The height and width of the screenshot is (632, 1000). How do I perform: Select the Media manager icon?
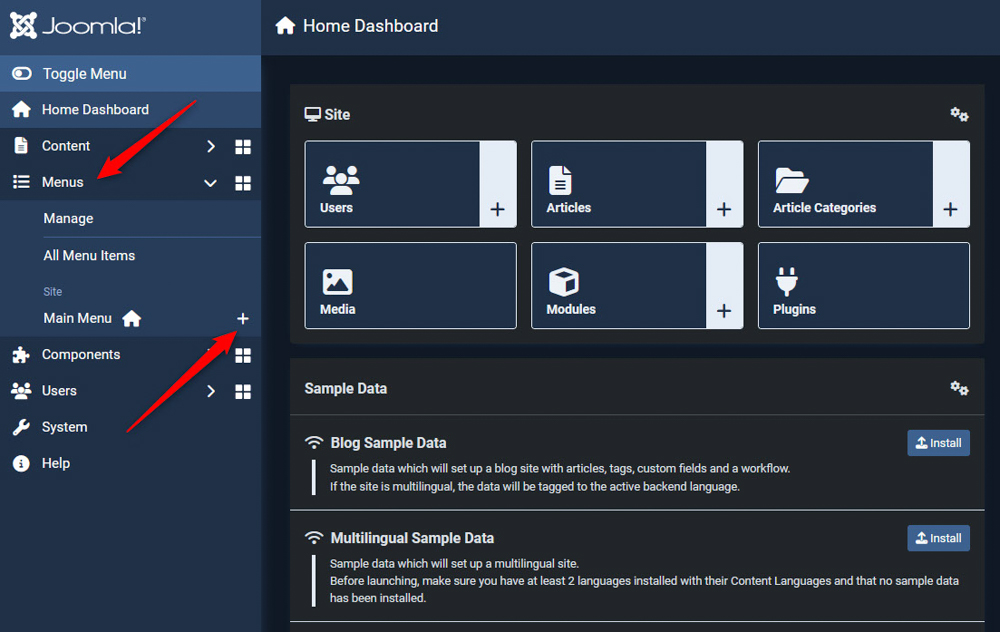pyautogui.click(x=340, y=281)
